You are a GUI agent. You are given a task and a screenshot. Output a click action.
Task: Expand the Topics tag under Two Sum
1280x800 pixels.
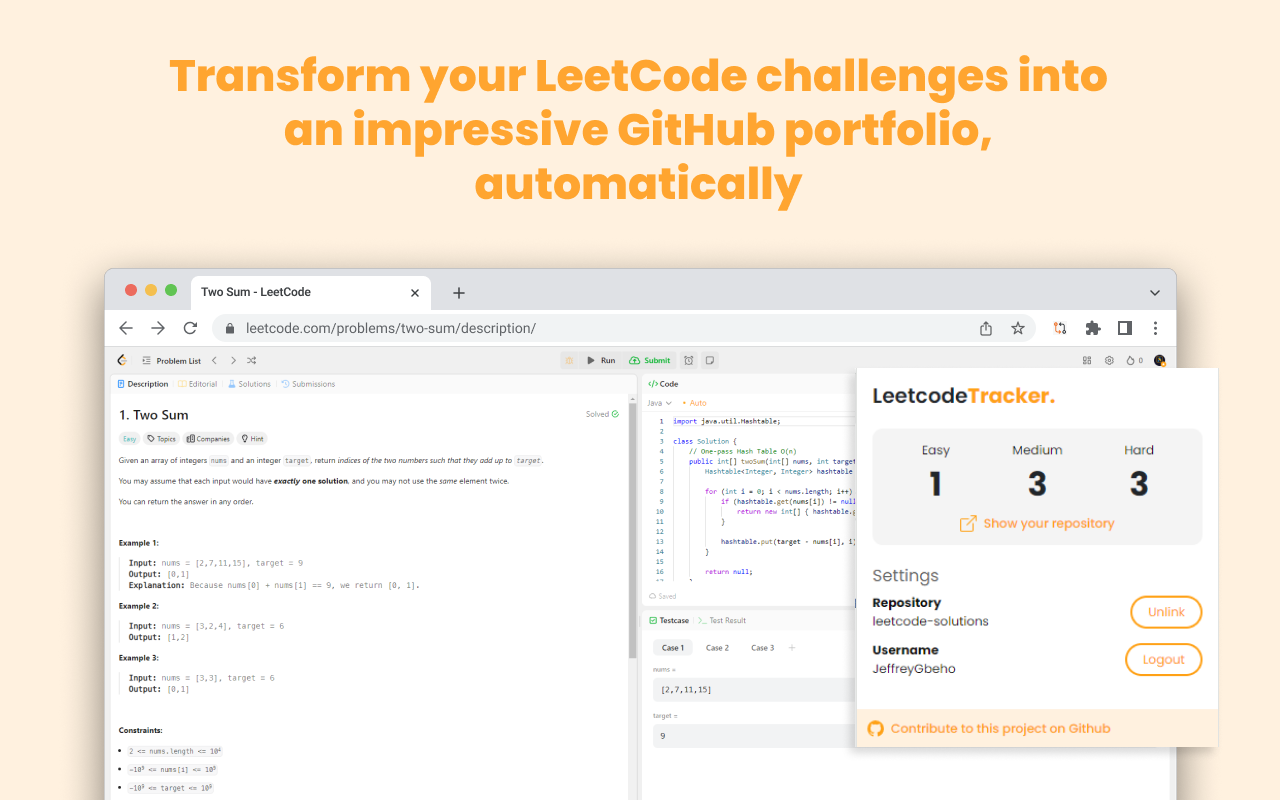pos(161,438)
